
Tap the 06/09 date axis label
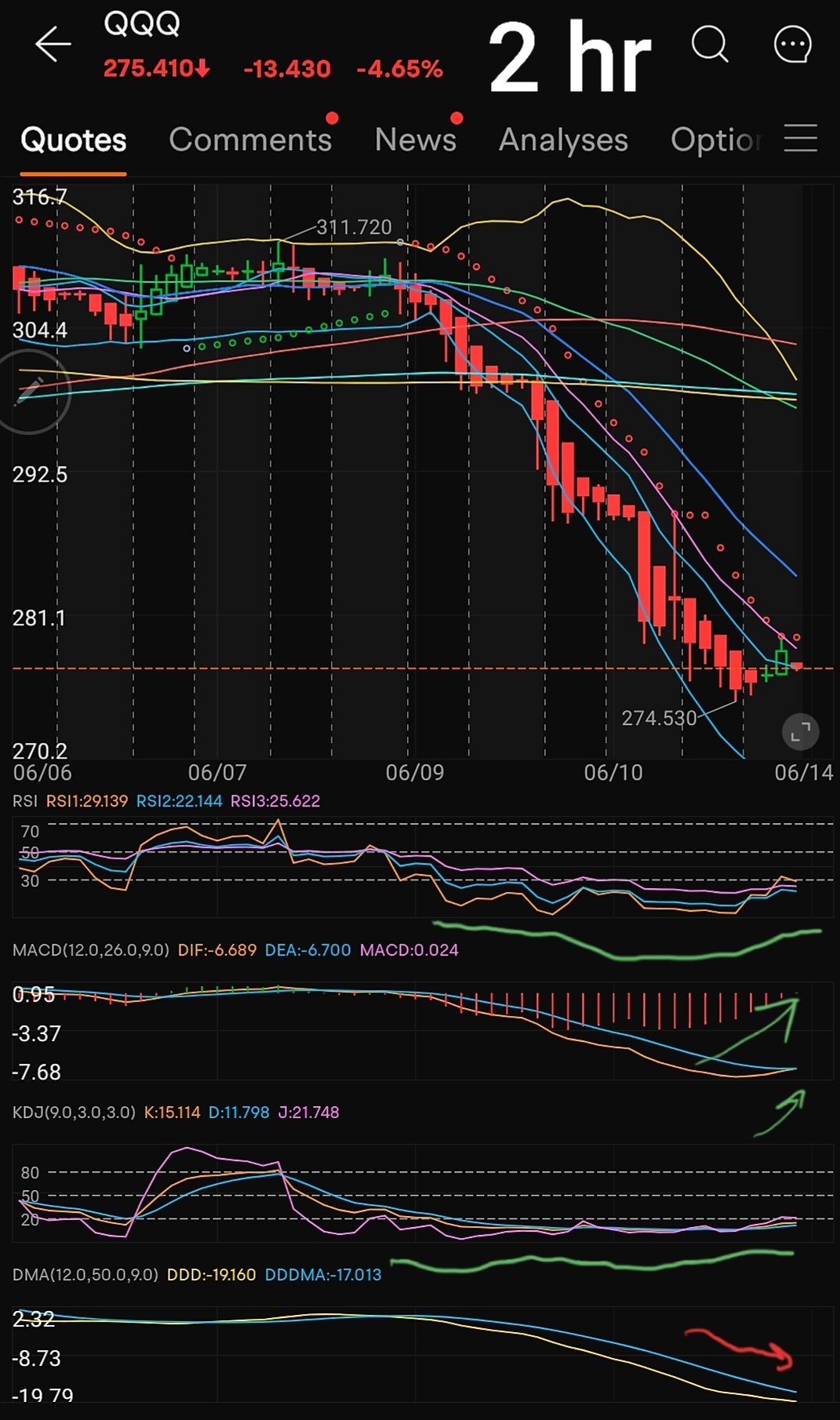coord(415,773)
